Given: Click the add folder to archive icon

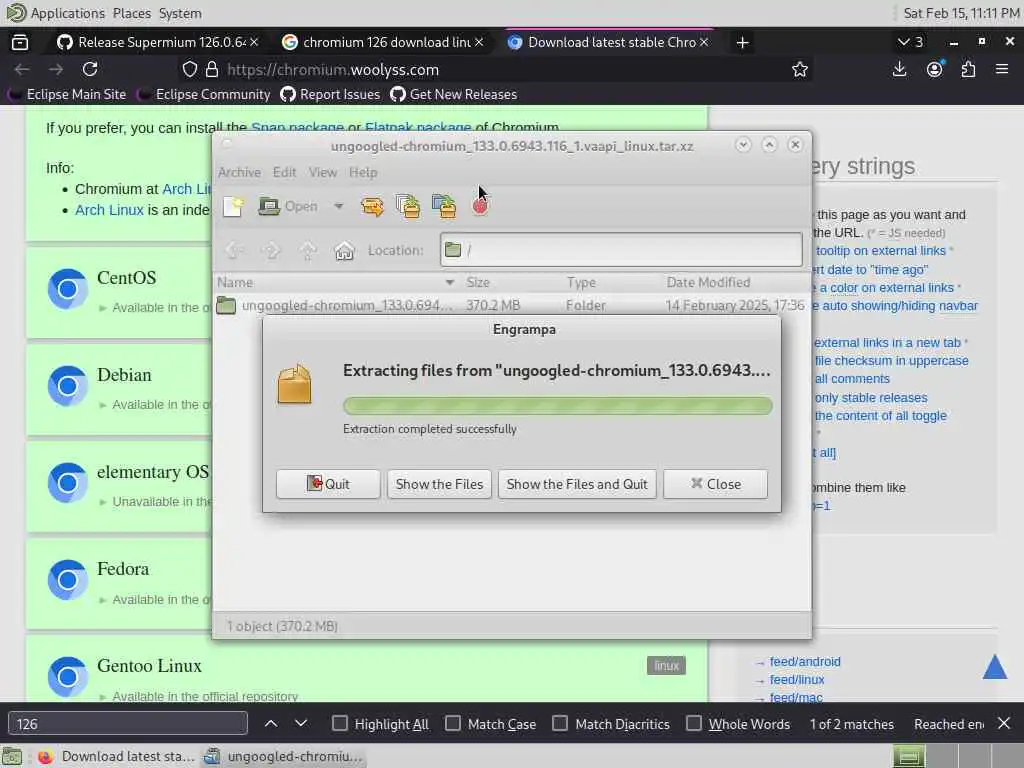Looking at the screenshot, I should coord(444,206).
